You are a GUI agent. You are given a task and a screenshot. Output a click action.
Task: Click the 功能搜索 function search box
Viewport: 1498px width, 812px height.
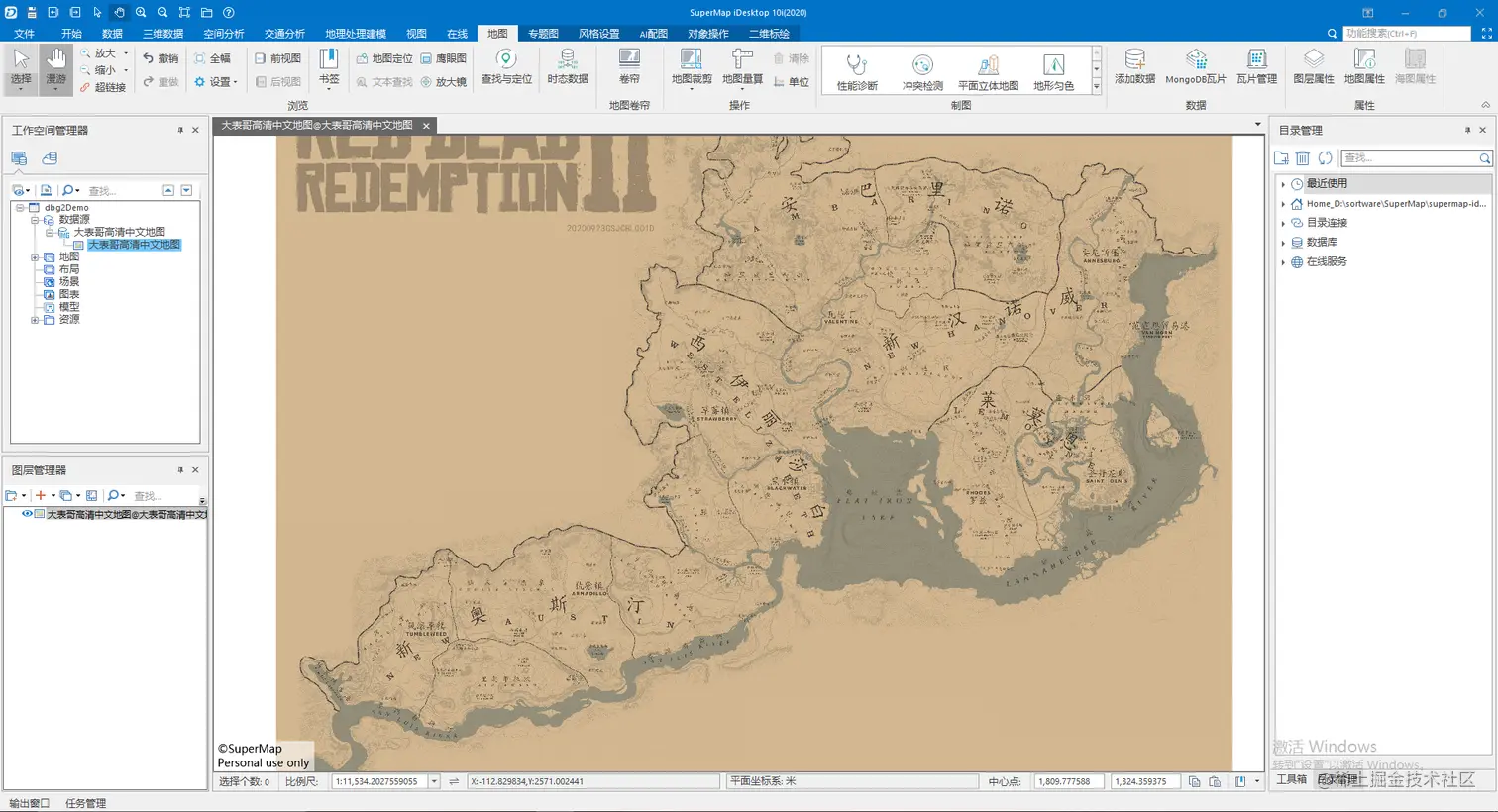pyautogui.click(x=1407, y=34)
